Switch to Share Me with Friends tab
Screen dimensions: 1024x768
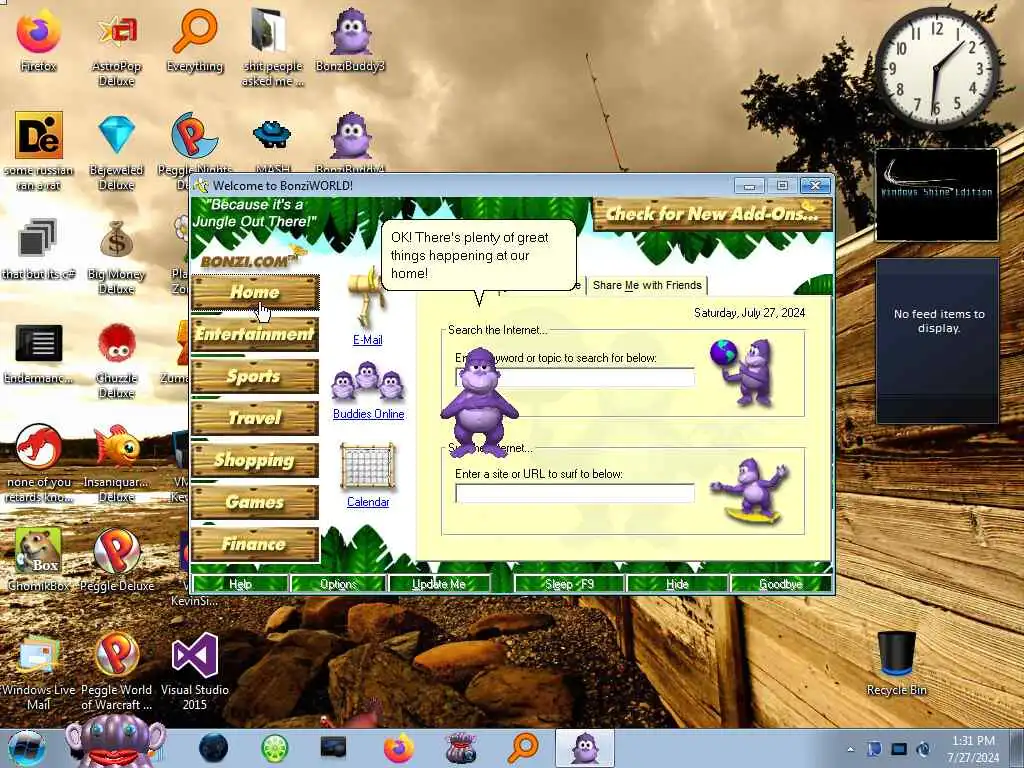[647, 285]
